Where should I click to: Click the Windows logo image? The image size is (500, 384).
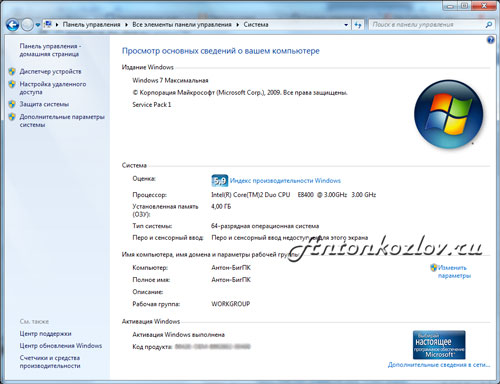(x=448, y=114)
